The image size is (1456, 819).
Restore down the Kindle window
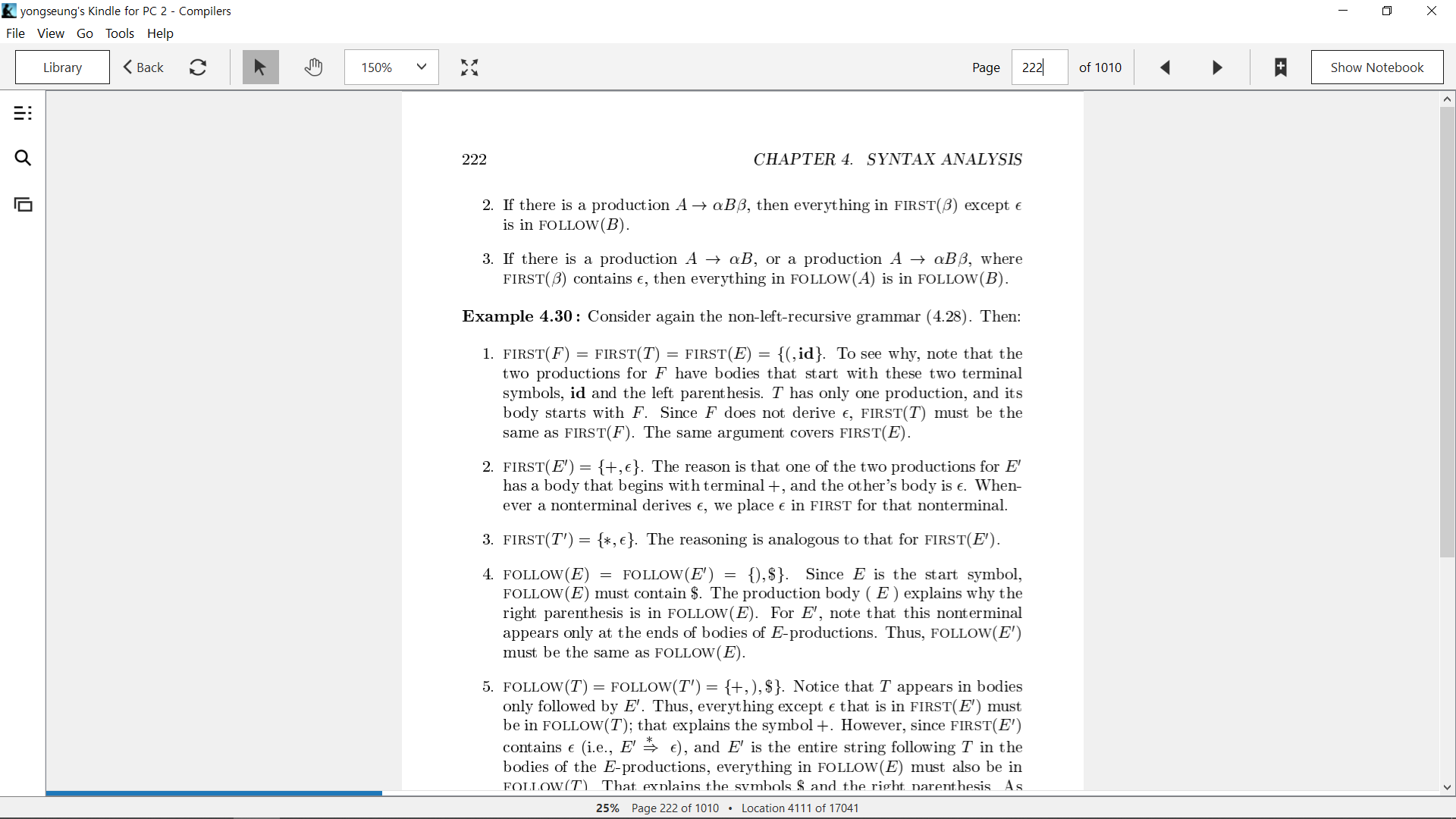coord(1387,11)
